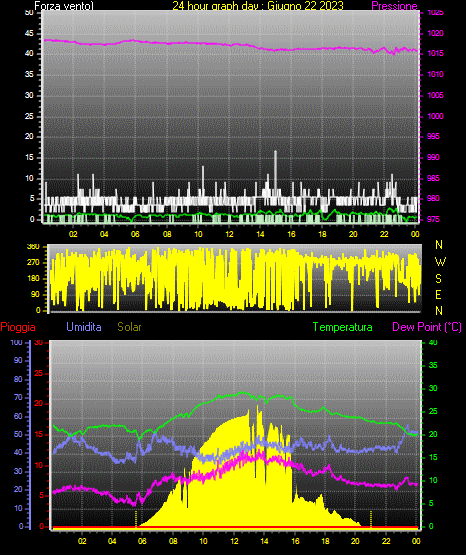The width and height of the screenshot is (466, 555).
Task: Click 25 on the red rain axis
Action: tap(39, 373)
